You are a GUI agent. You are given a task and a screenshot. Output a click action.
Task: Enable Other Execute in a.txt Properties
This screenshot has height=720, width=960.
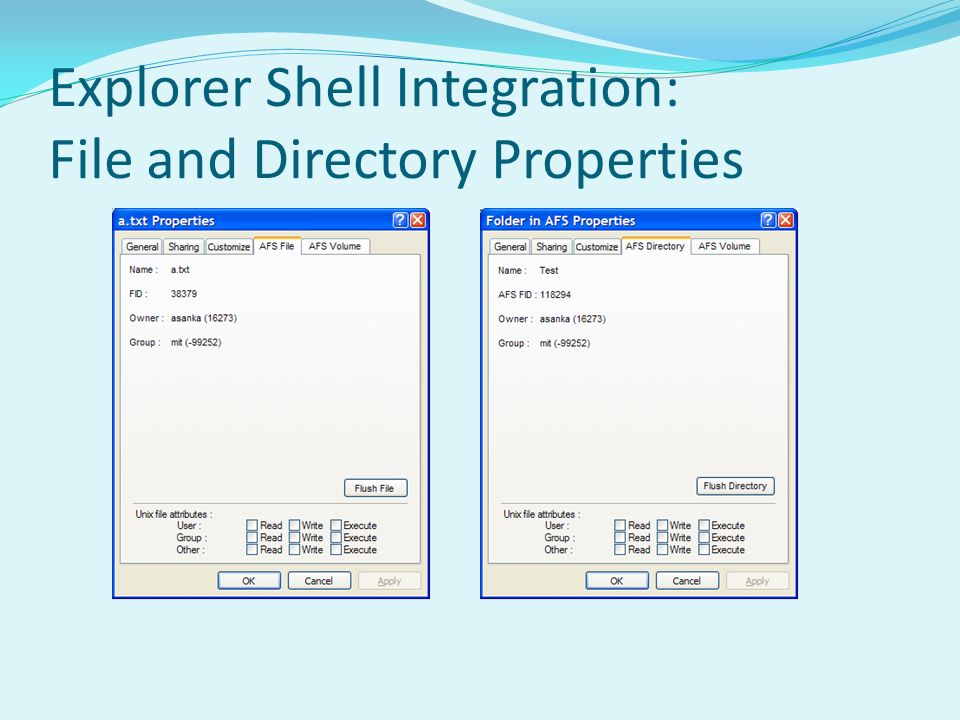(x=336, y=550)
